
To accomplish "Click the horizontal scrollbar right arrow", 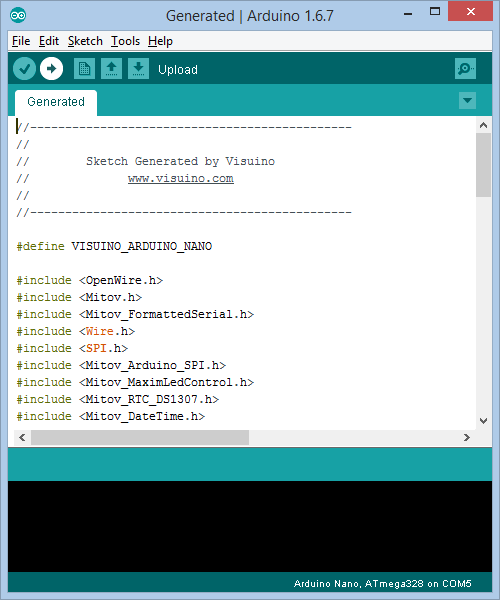I will (467, 437).
